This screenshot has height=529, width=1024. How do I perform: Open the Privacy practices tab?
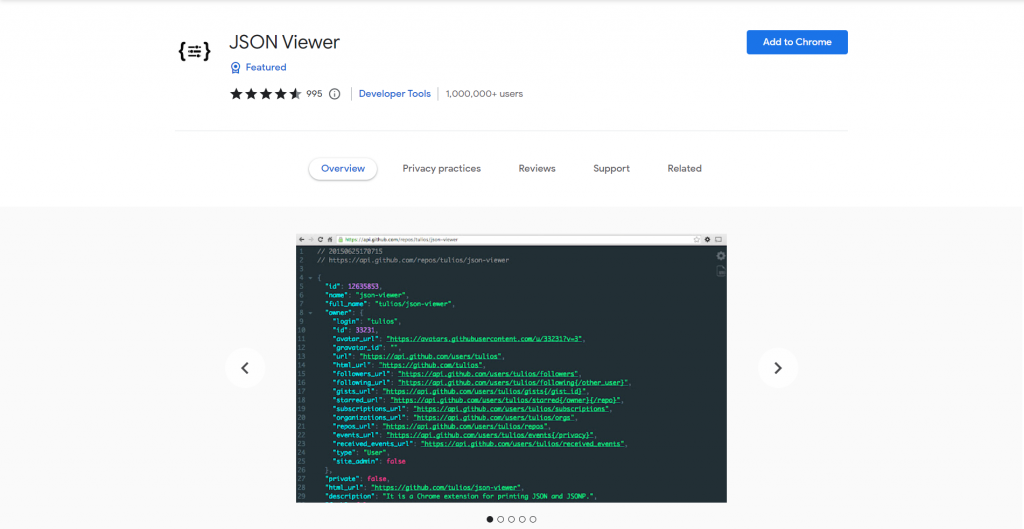[441, 168]
